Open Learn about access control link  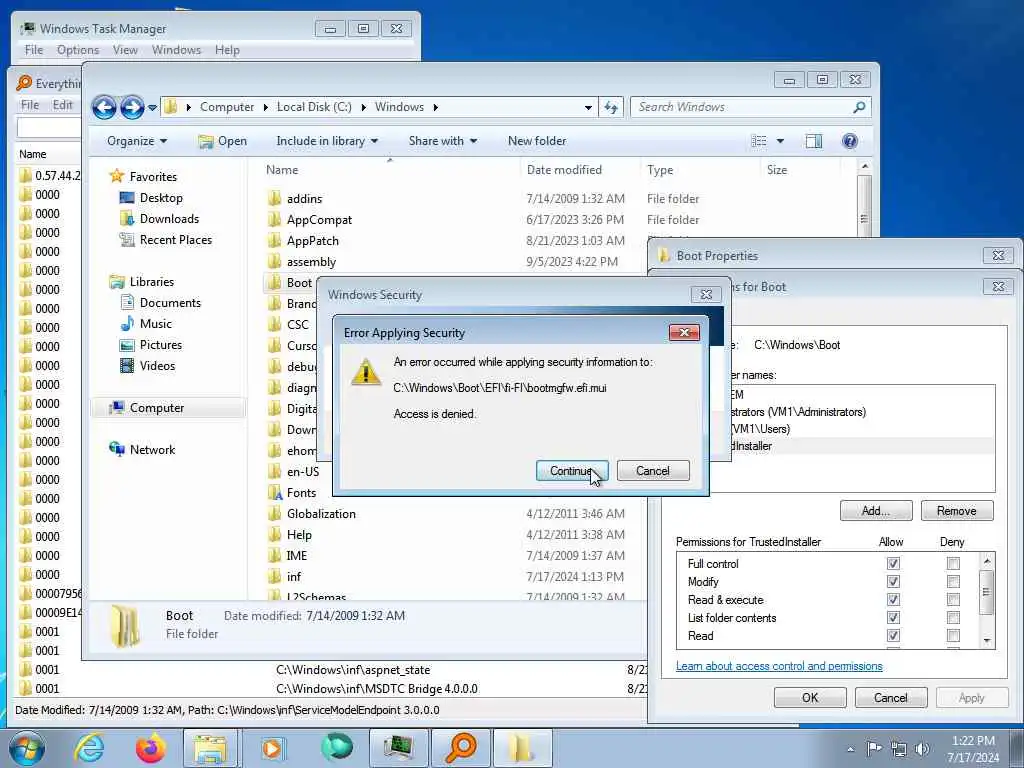point(779,666)
